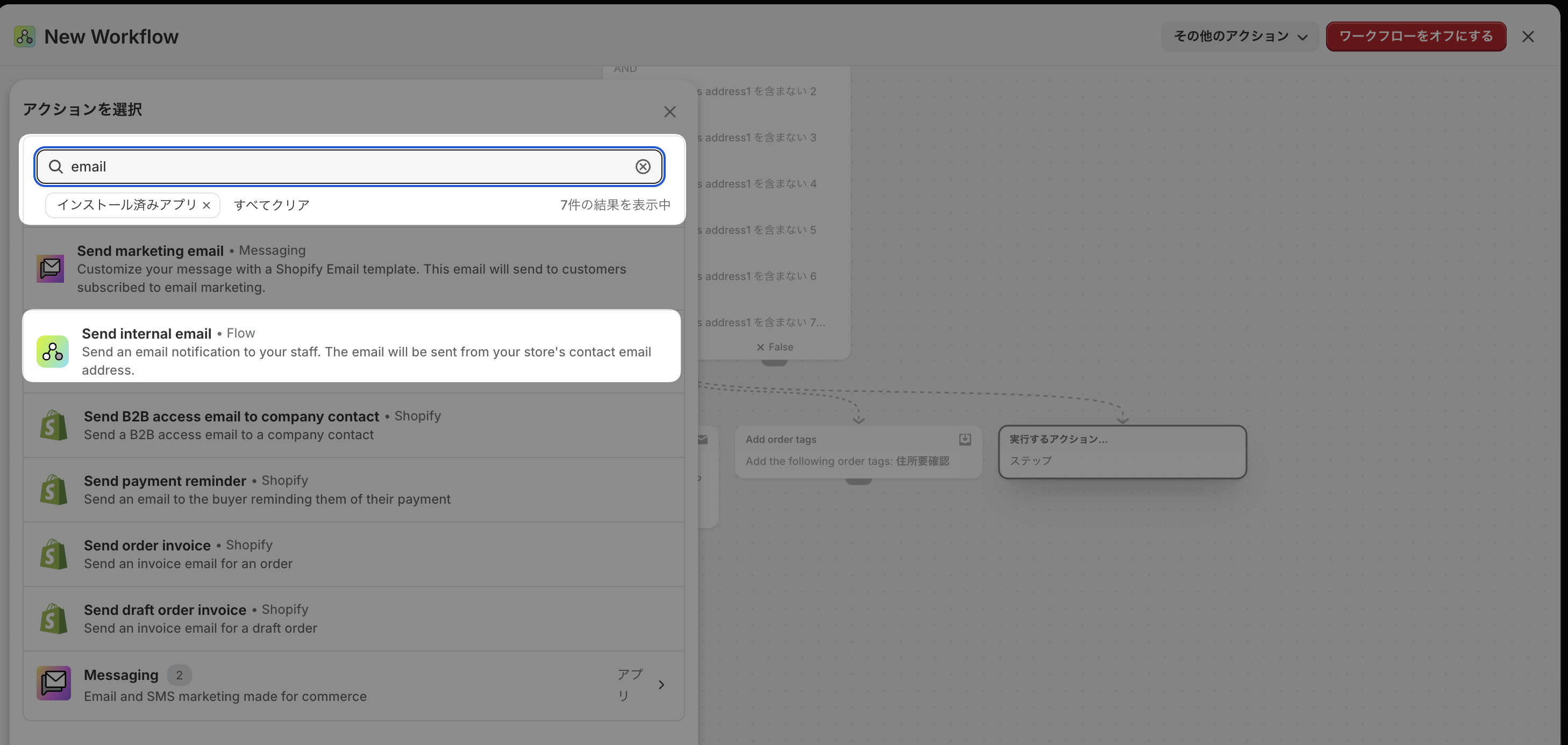Click the インストール済みアプリ filter label
Screen dimensions: 1568x745
(126, 205)
